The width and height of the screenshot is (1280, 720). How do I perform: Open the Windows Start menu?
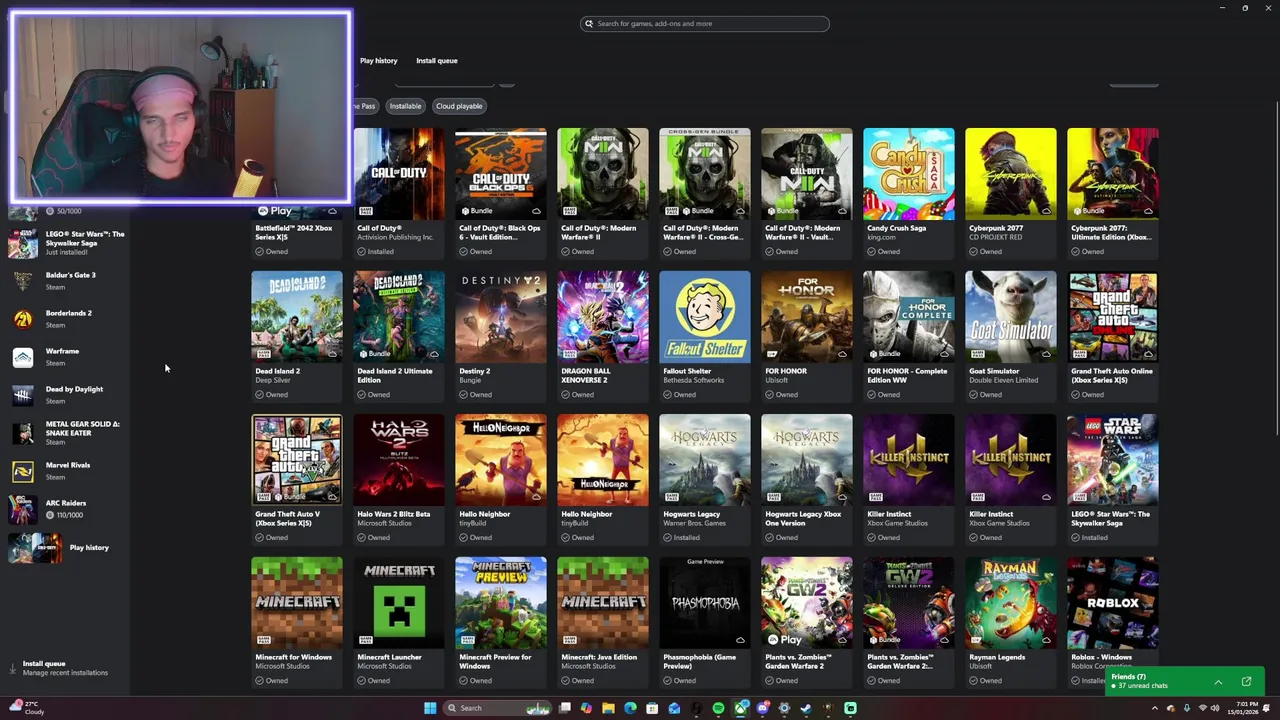pos(430,708)
